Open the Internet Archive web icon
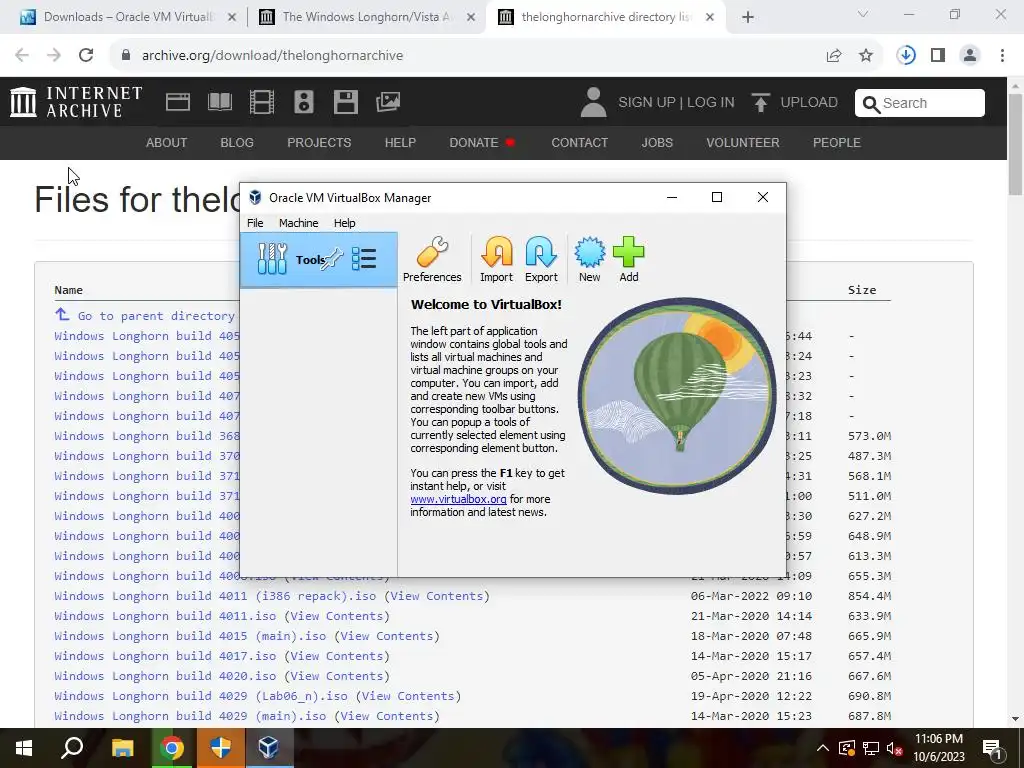This screenshot has height=768, width=1024. [x=178, y=102]
